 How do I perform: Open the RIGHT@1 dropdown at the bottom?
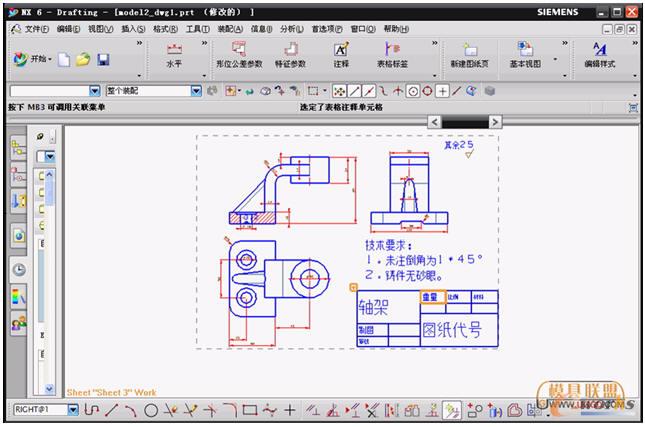point(72,410)
